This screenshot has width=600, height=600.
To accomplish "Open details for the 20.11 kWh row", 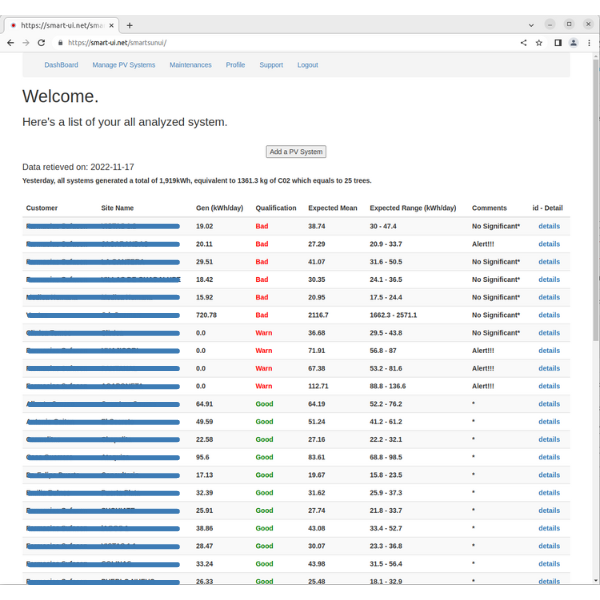I will coord(549,244).
